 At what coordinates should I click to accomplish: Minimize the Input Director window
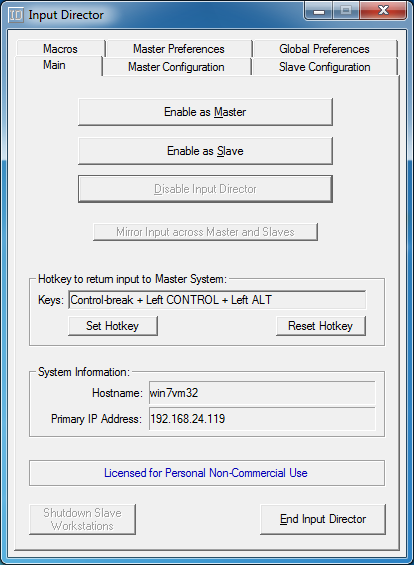319,11
